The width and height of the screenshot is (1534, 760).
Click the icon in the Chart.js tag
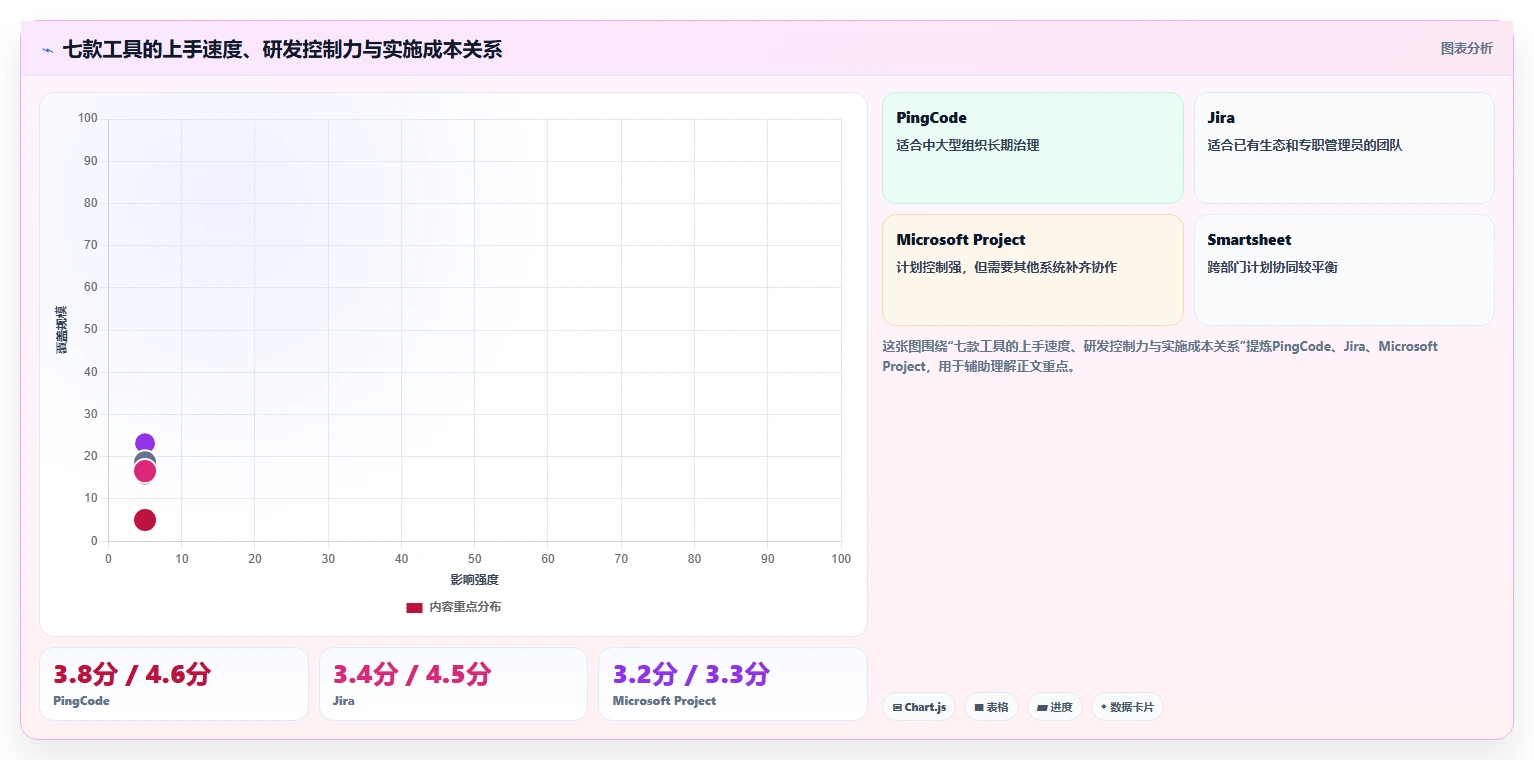(x=897, y=707)
